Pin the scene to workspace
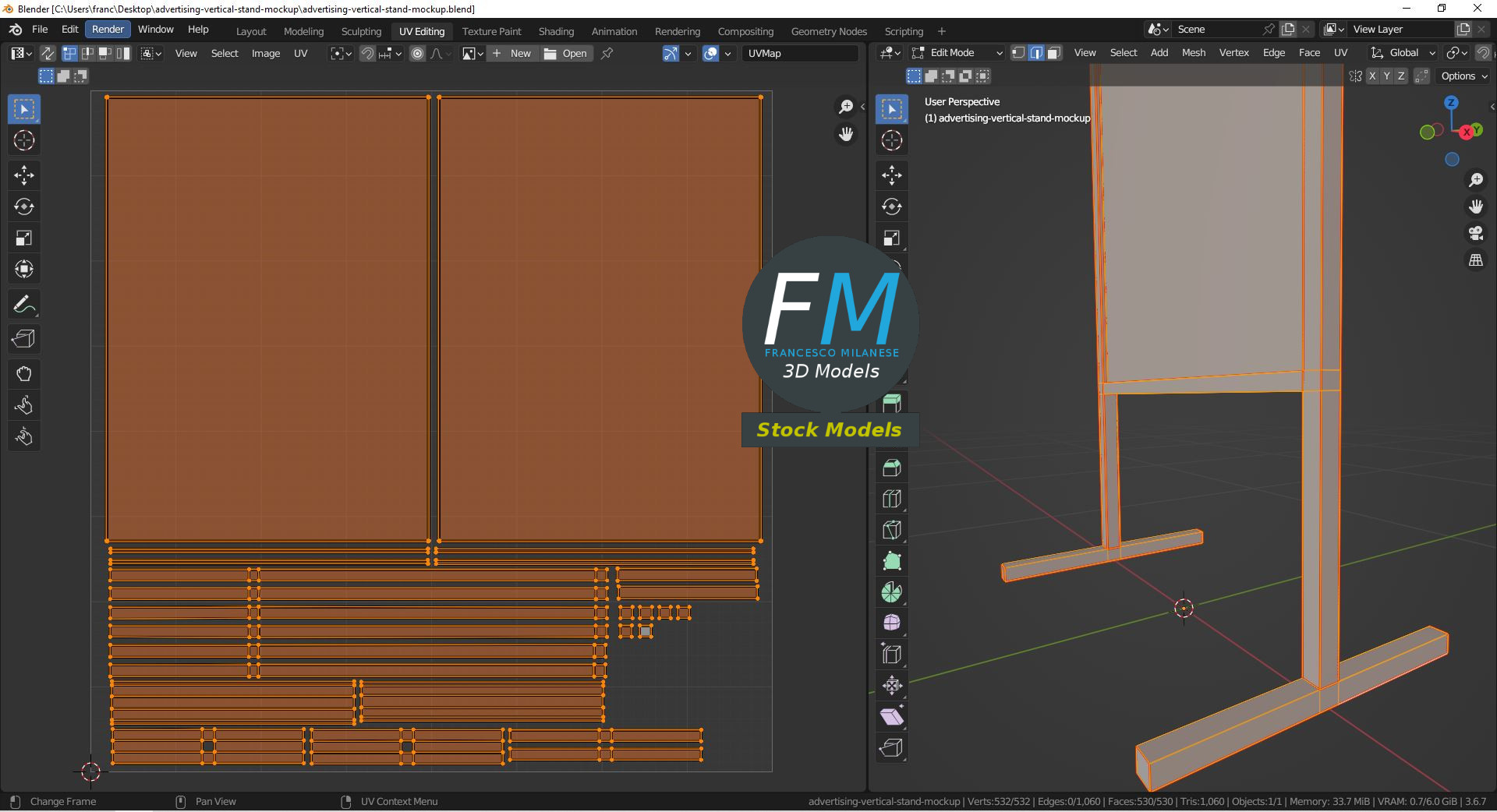Viewport: 1497px width, 812px height. 1269,29
